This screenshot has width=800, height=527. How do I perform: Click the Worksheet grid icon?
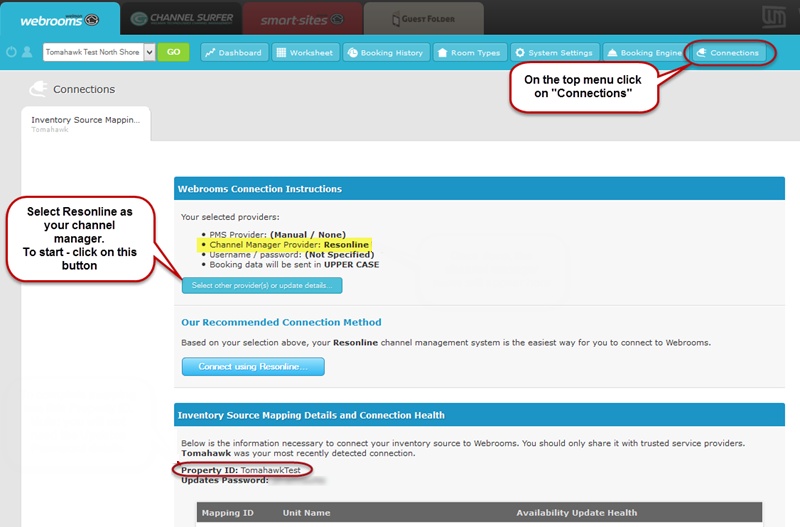(x=281, y=53)
